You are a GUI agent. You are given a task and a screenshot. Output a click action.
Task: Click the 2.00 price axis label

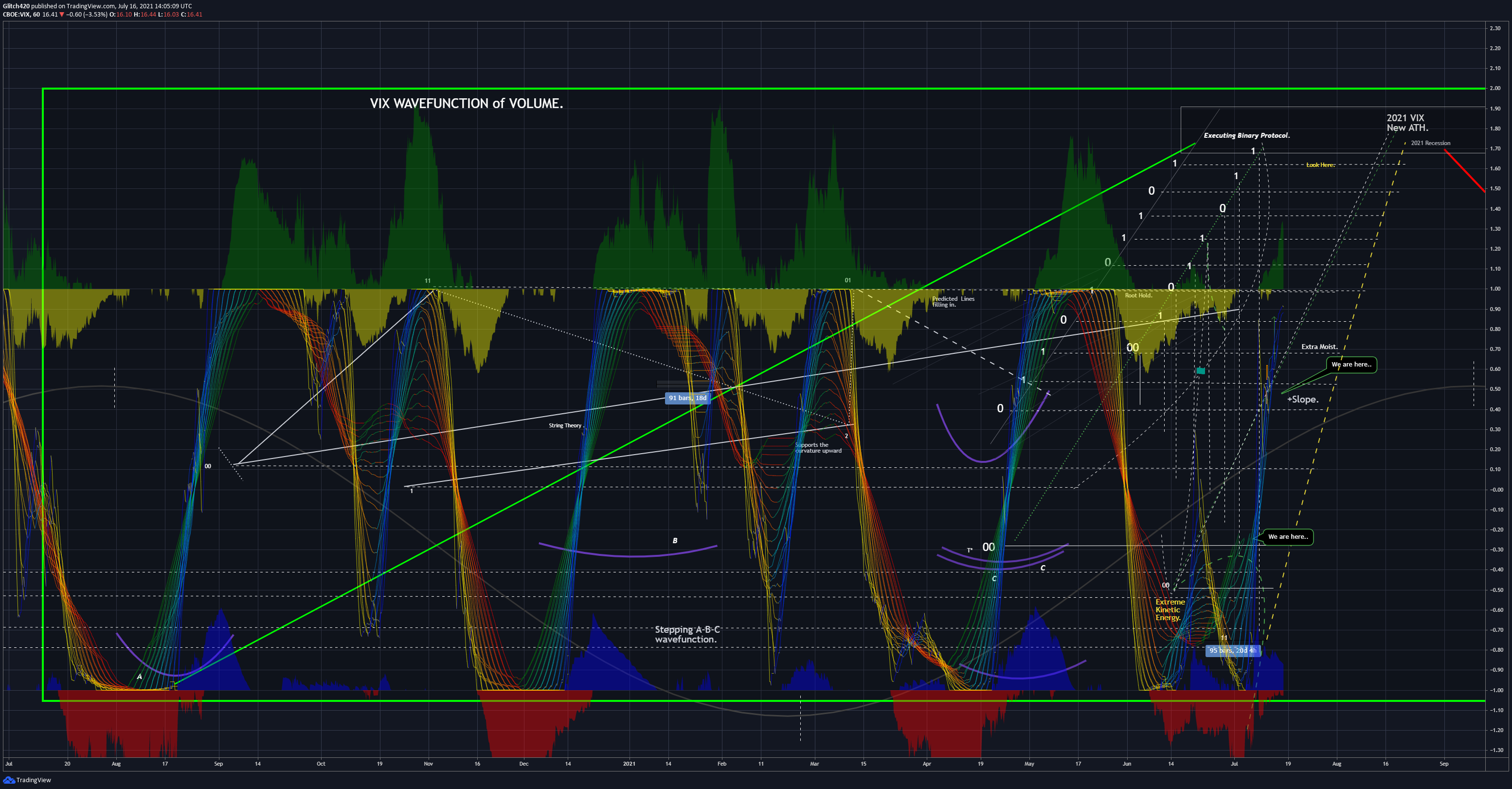[x=1495, y=88]
